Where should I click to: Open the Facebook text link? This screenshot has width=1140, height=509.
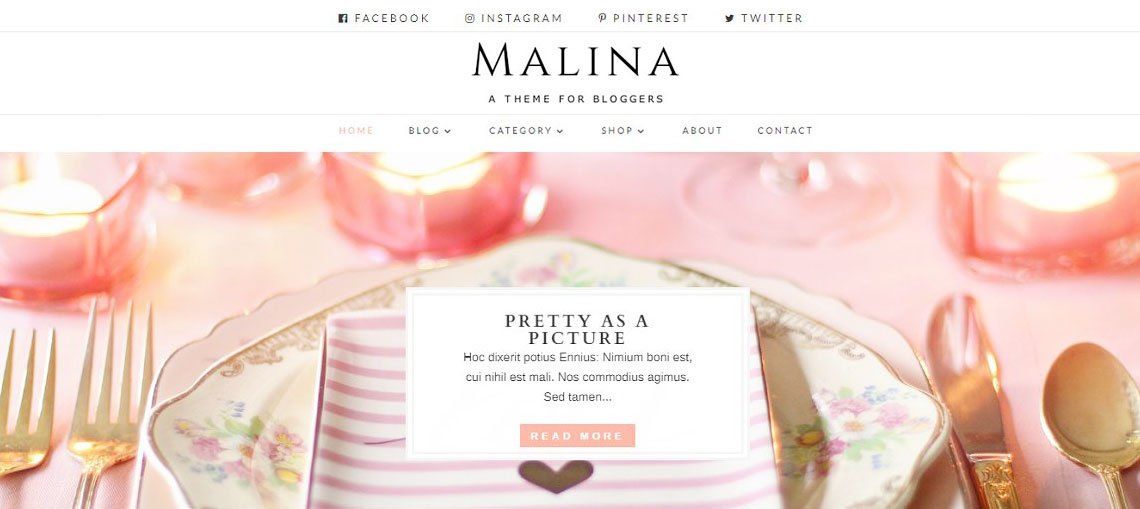tap(392, 18)
